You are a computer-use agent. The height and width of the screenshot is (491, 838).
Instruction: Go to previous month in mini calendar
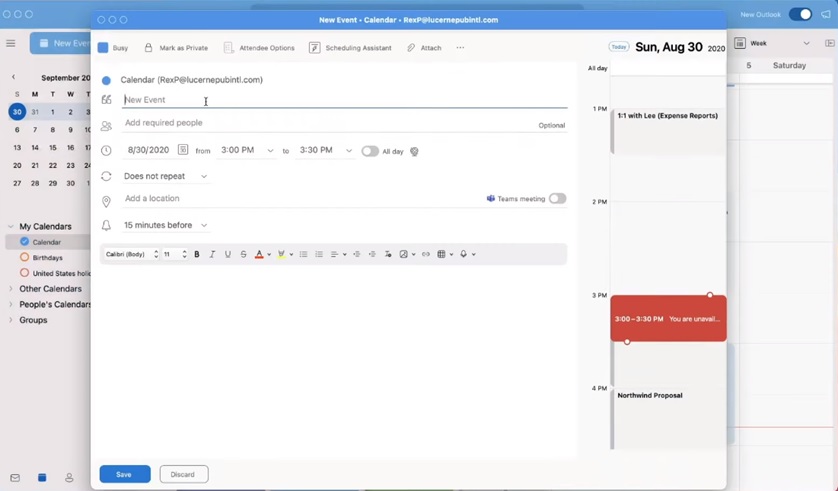click(x=13, y=77)
